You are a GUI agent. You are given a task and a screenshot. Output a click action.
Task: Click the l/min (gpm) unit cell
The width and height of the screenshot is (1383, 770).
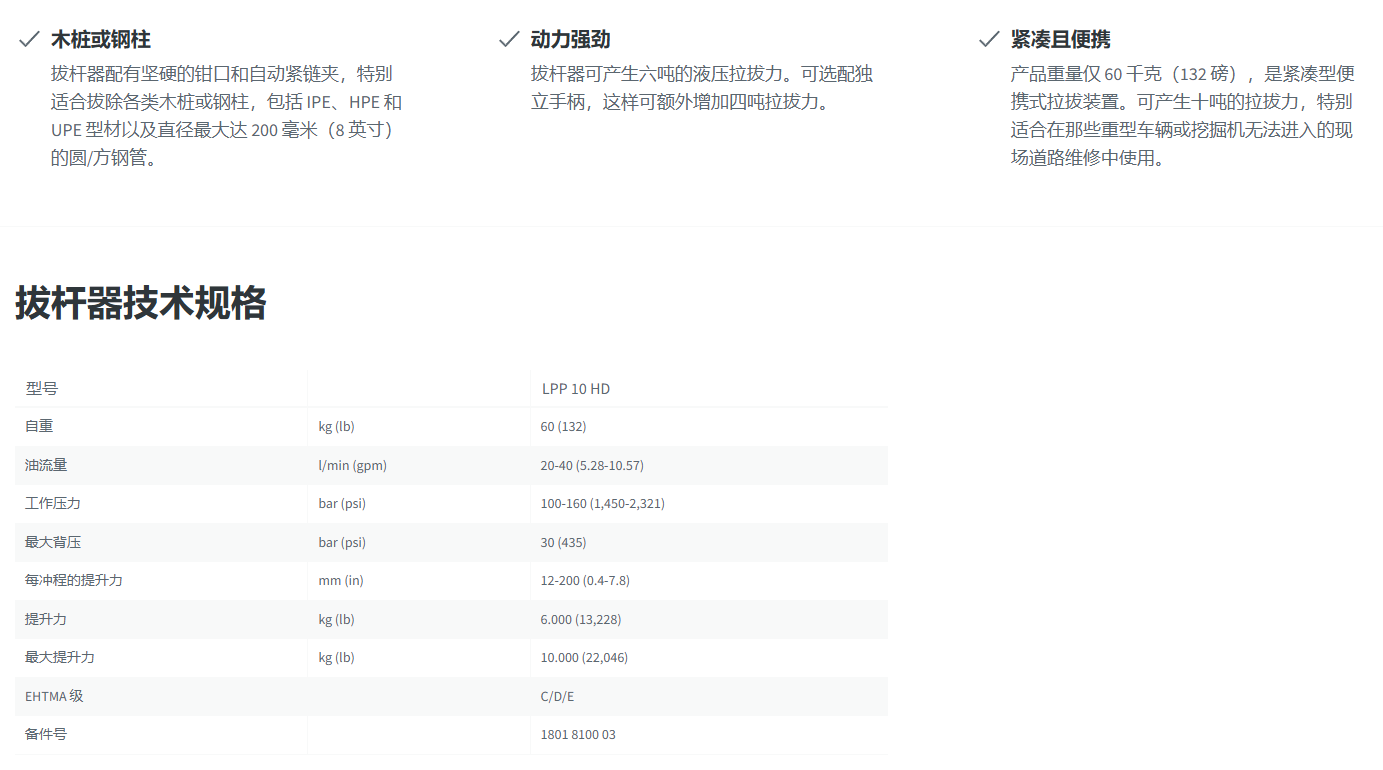click(353, 466)
